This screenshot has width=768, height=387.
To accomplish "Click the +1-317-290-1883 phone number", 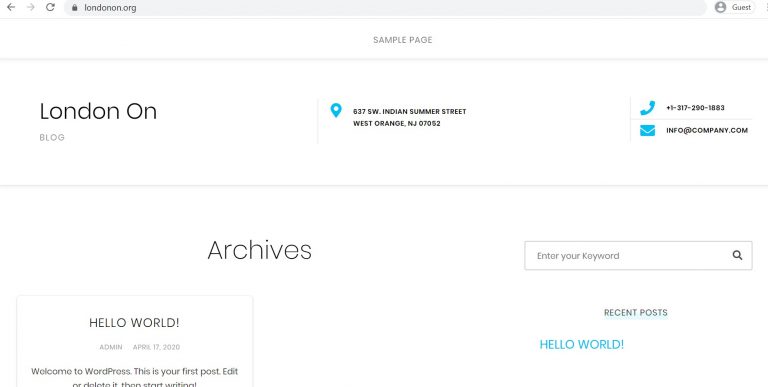I will [x=695, y=108].
